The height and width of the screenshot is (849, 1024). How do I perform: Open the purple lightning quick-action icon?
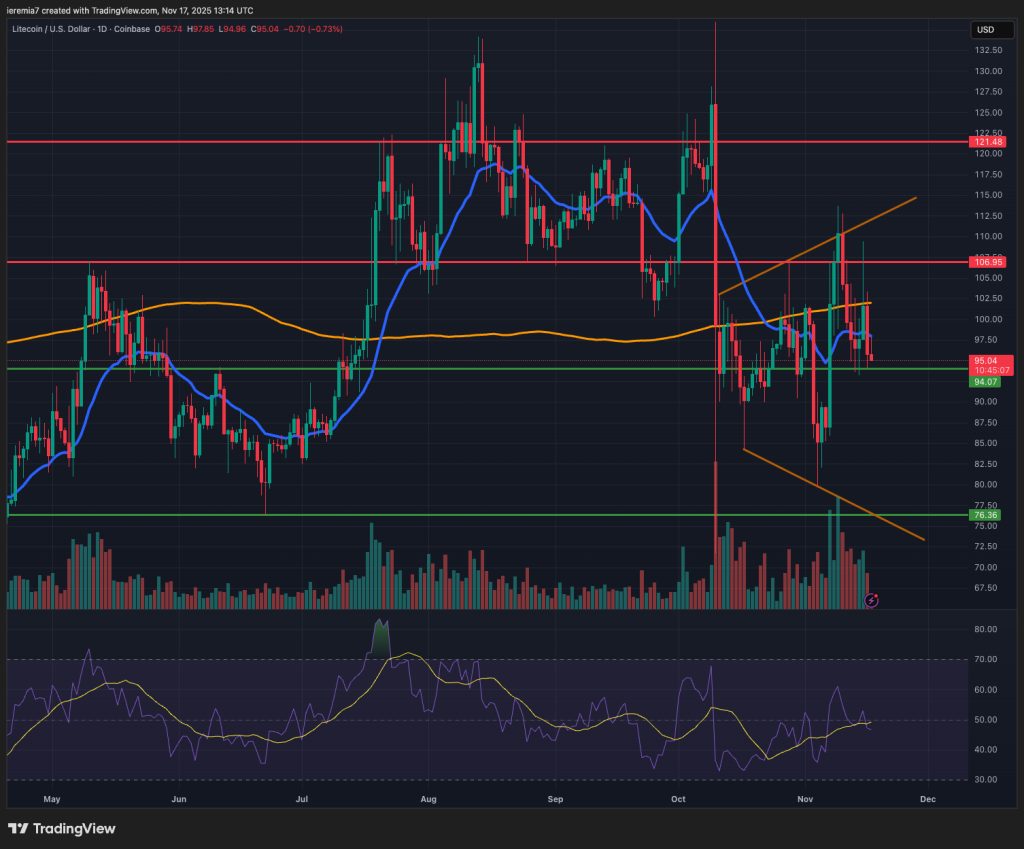point(871,601)
